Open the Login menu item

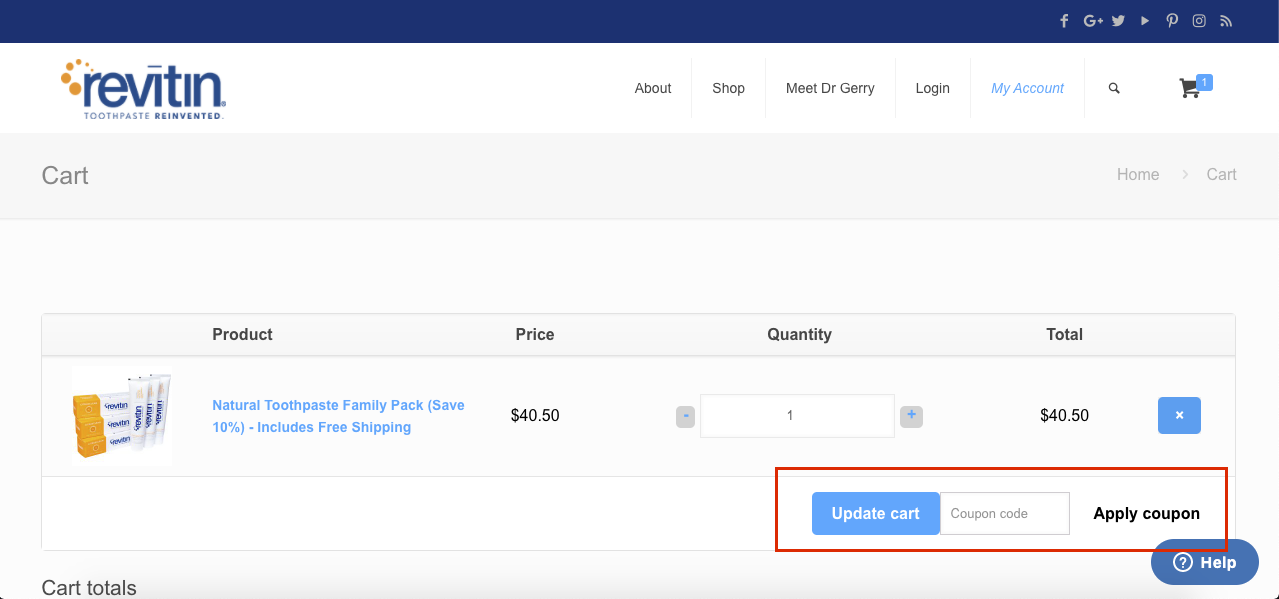pyautogui.click(x=932, y=88)
